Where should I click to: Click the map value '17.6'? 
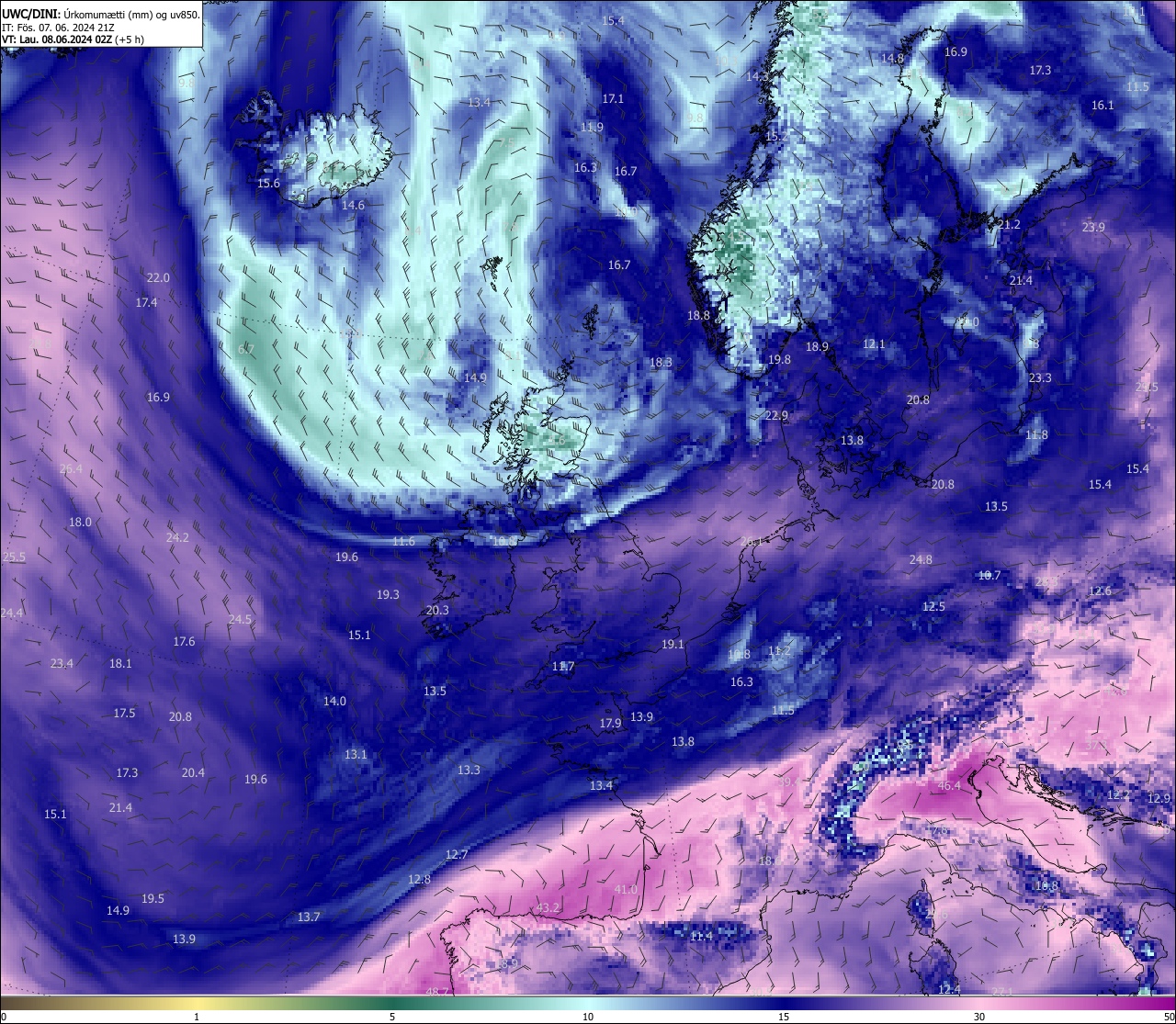184,641
